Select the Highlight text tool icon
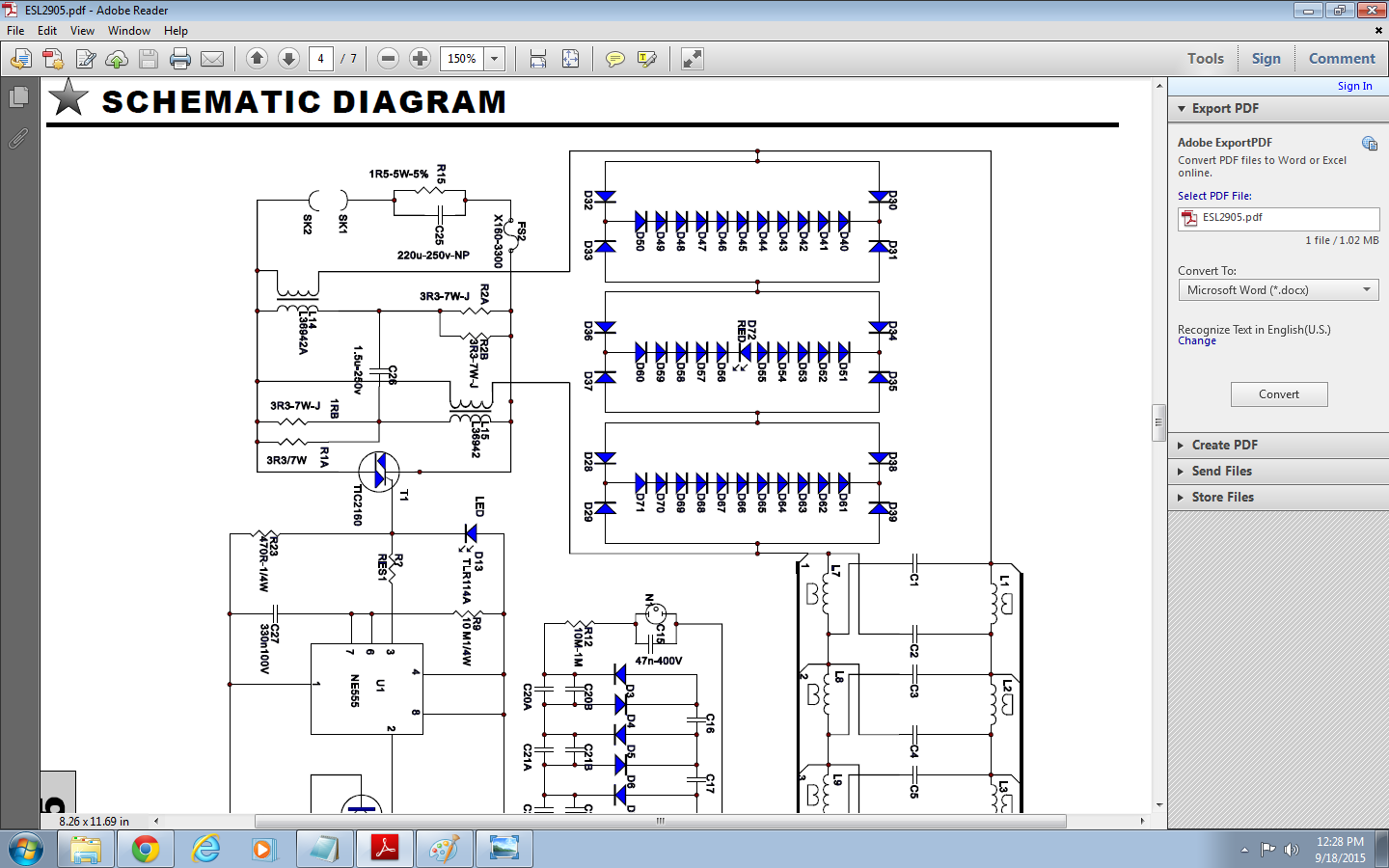The height and width of the screenshot is (868, 1389). (x=646, y=59)
